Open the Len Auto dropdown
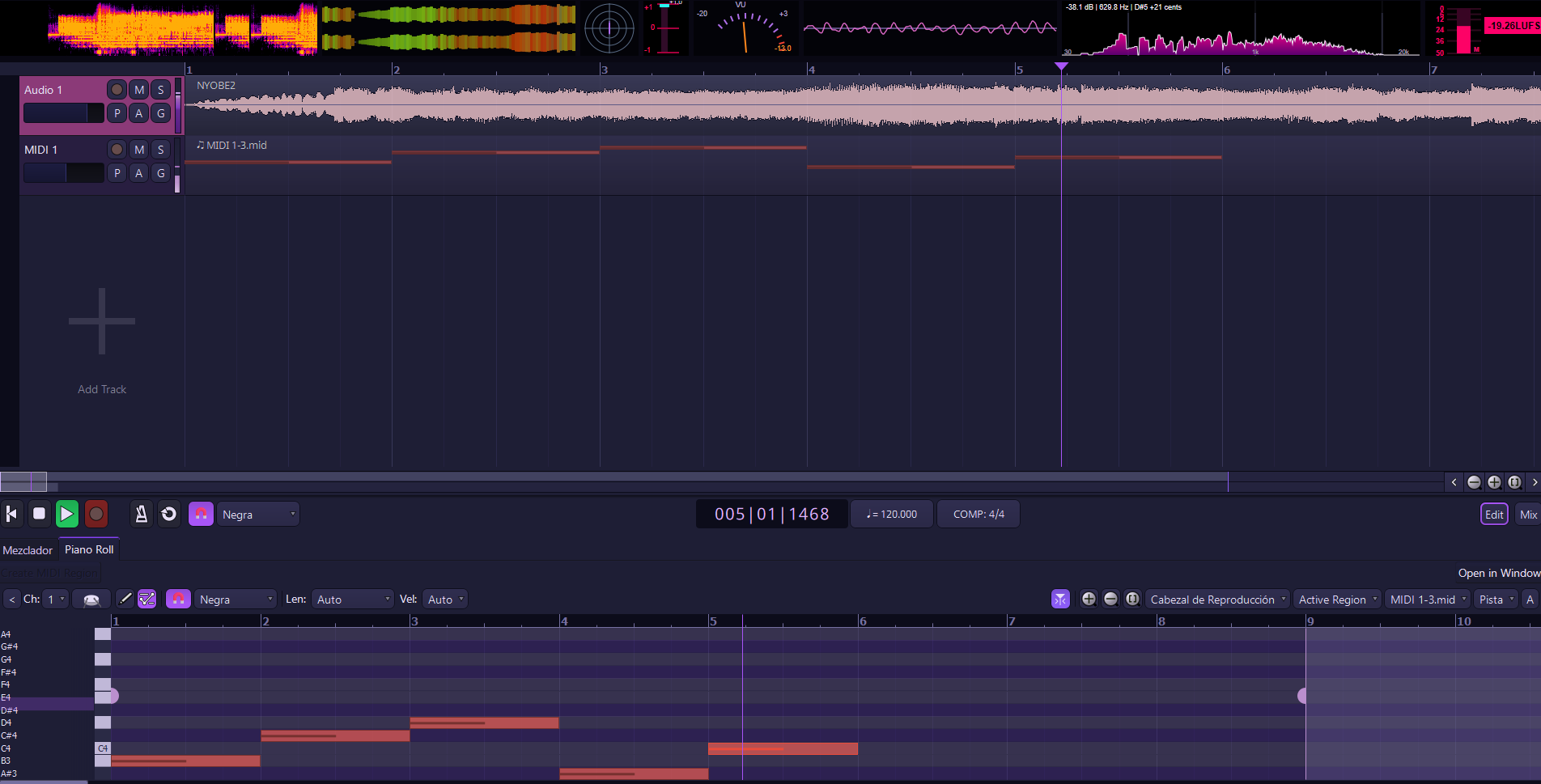This screenshot has width=1541, height=784. click(x=353, y=599)
